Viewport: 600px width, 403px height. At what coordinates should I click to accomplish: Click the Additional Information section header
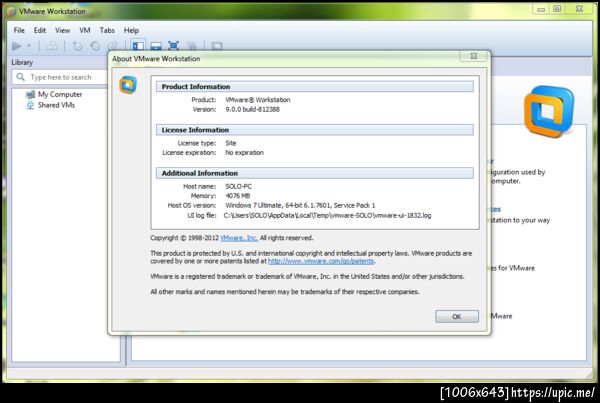(315, 173)
